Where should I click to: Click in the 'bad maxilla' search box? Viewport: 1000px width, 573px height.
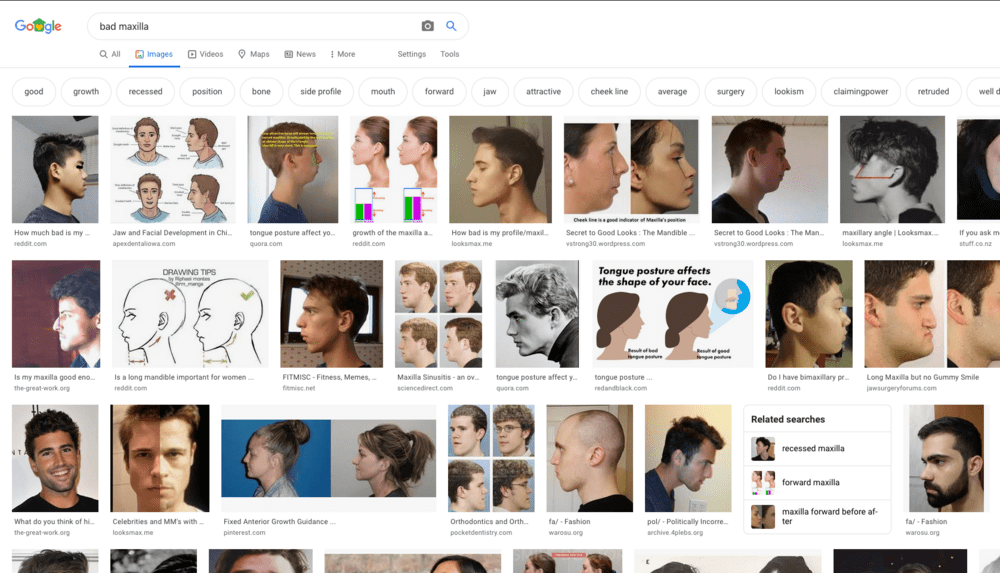click(250, 26)
